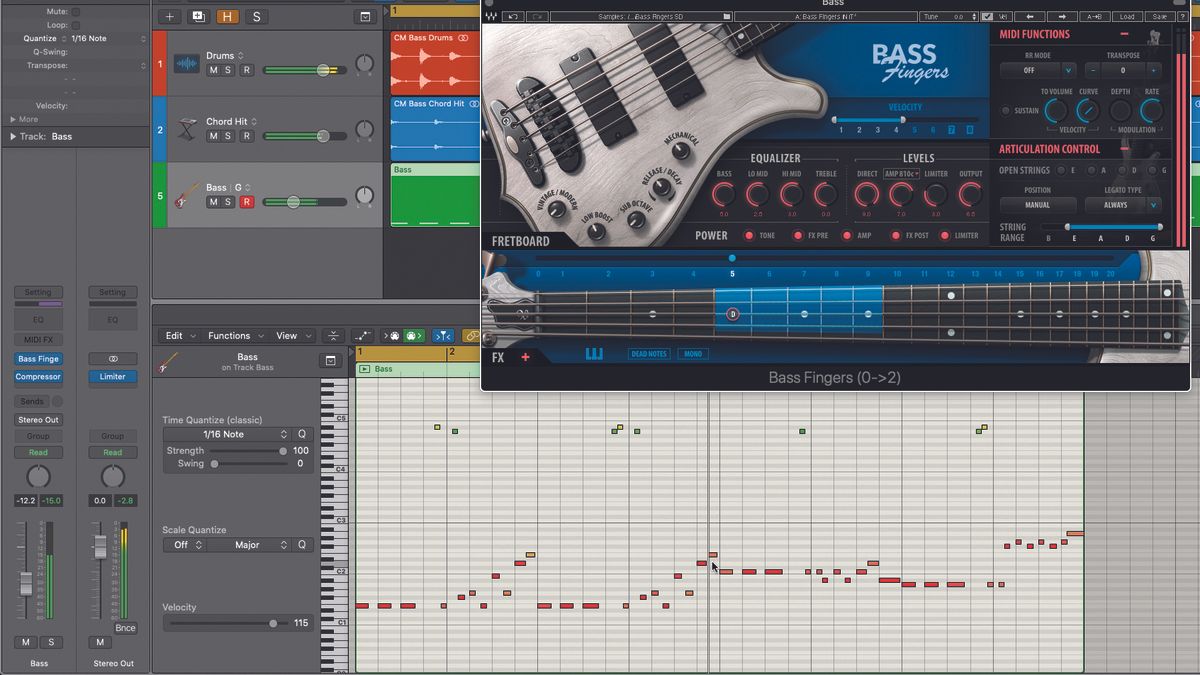Mute the Drums track

click(x=213, y=72)
